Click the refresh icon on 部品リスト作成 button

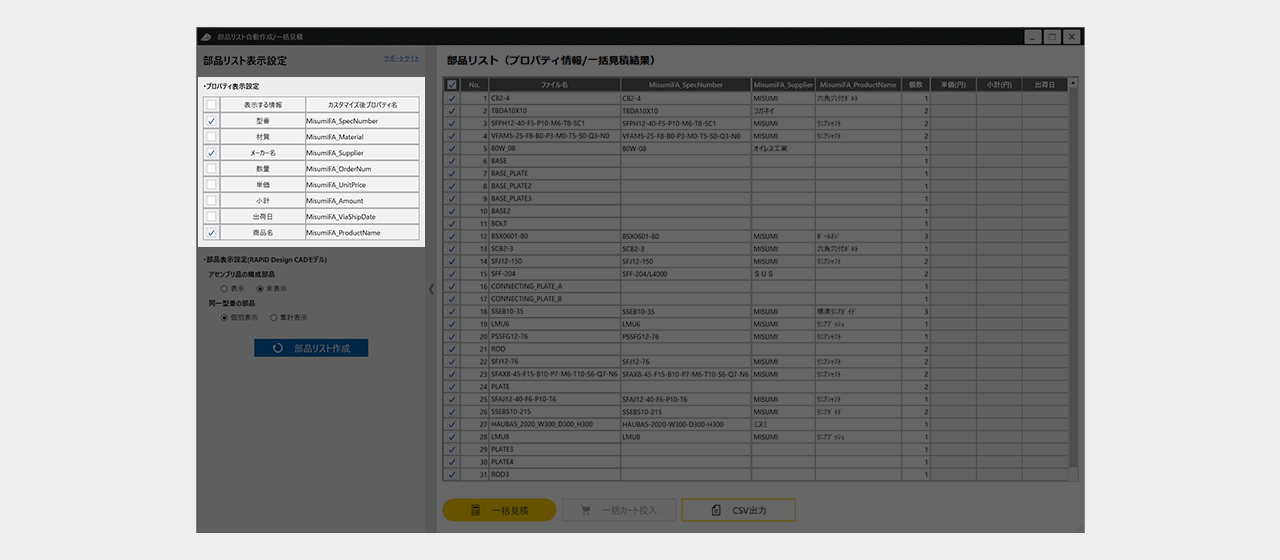276,349
